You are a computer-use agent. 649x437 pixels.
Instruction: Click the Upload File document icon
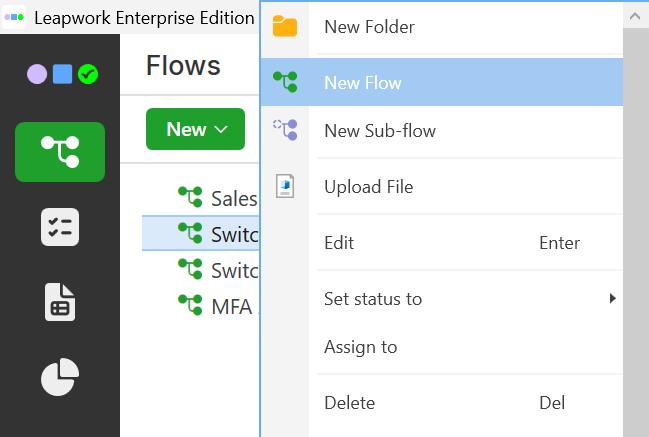point(285,187)
